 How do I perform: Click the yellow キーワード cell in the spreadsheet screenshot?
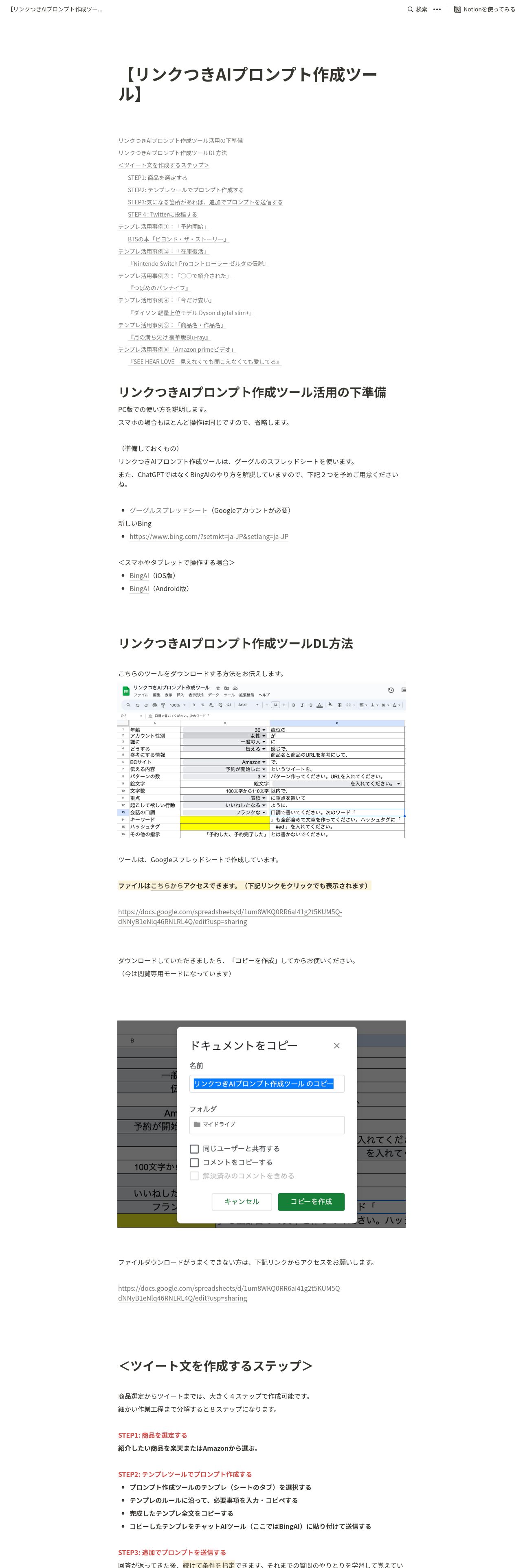coord(225,820)
